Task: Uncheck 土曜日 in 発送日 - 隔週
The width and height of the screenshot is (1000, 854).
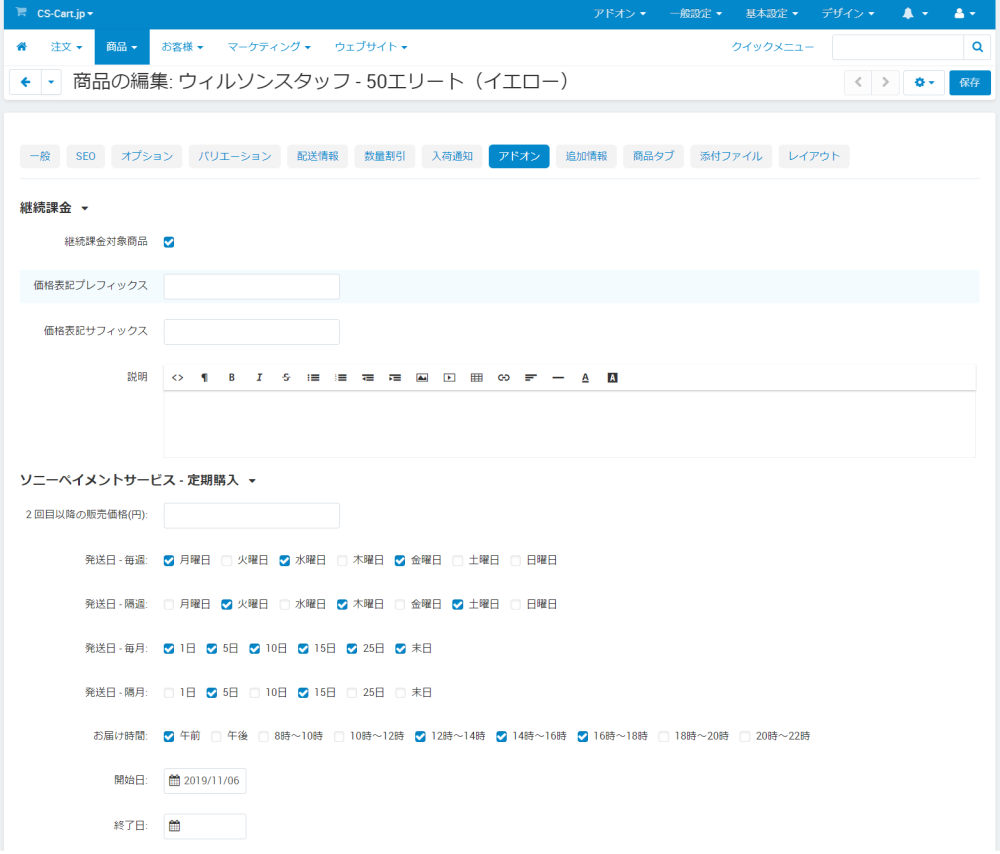Action: pyautogui.click(x=457, y=605)
